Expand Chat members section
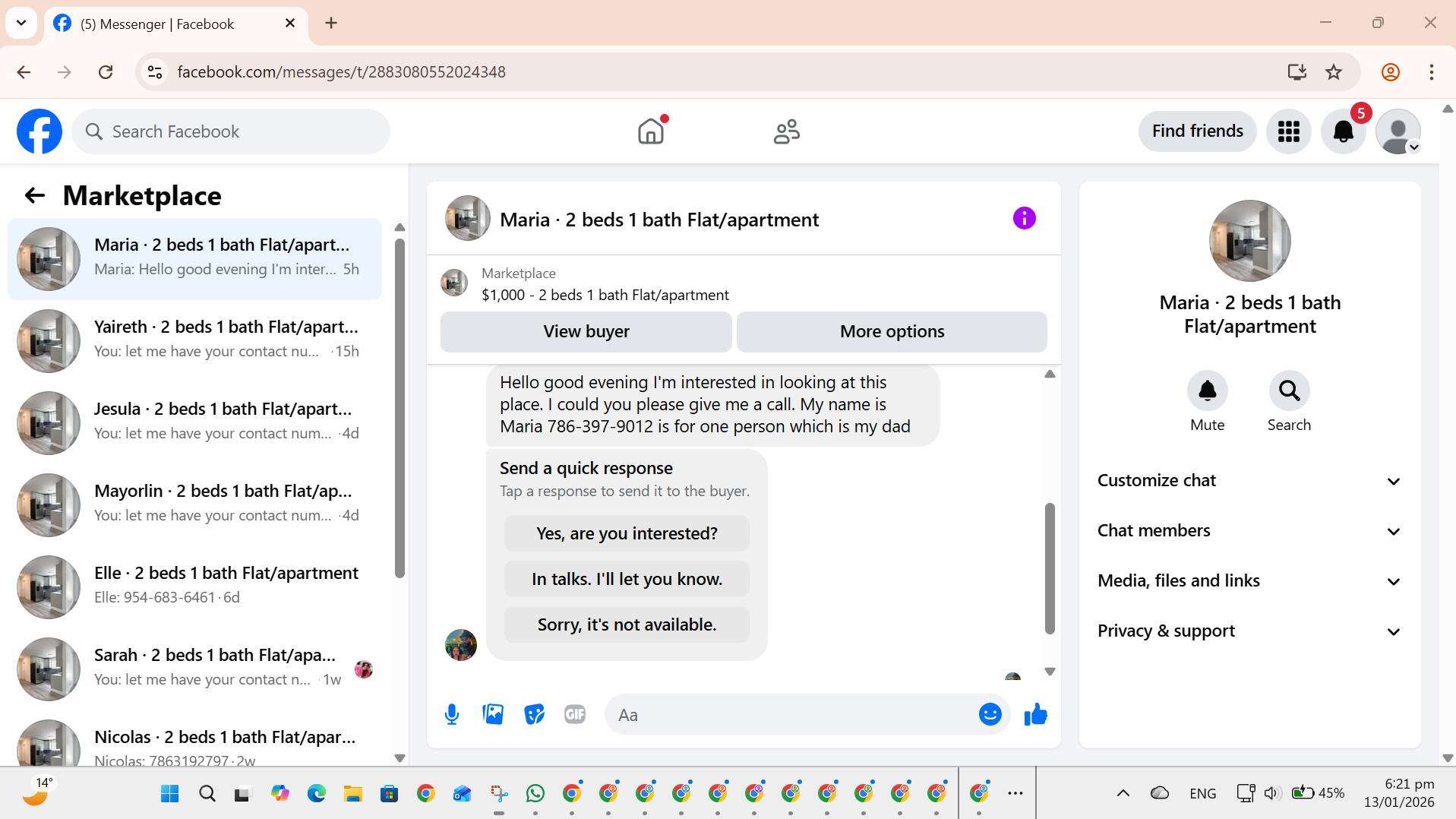The height and width of the screenshot is (819, 1456). [1249, 531]
